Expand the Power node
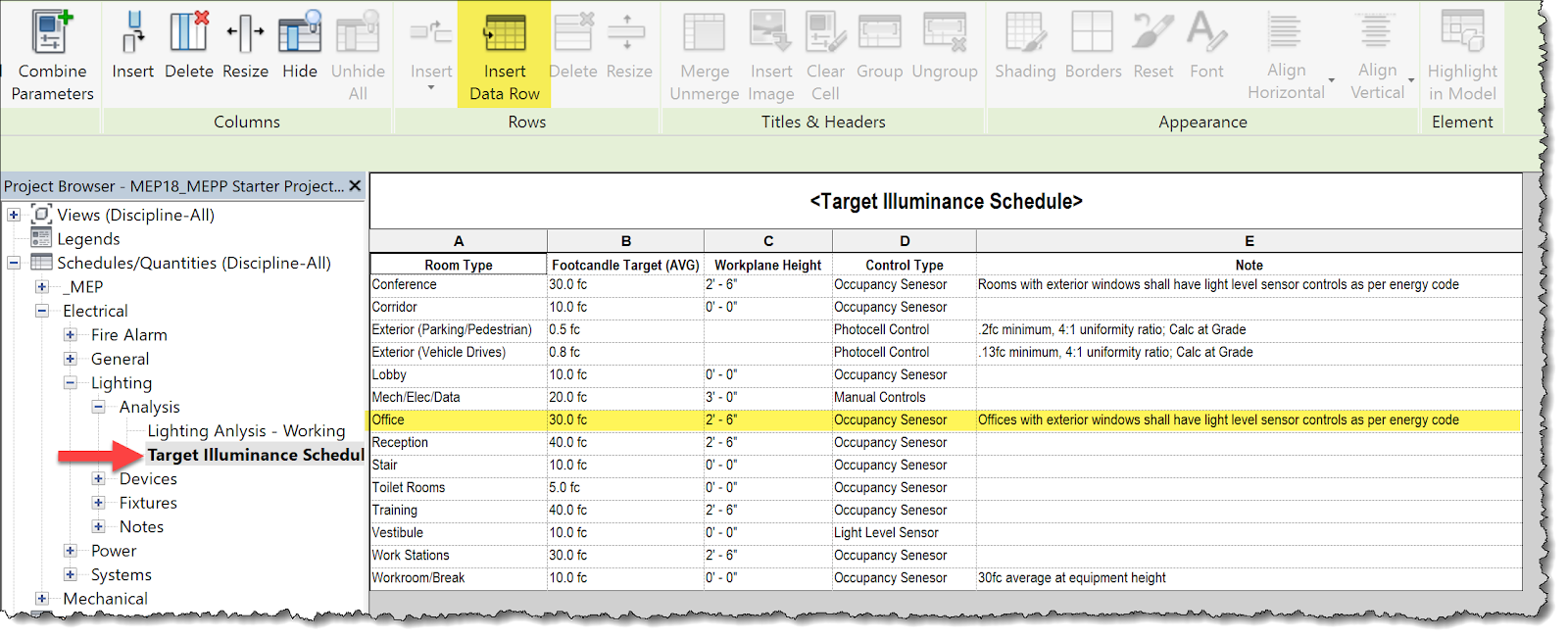This screenshot has height=639, width=1568. tap(71, 551)
